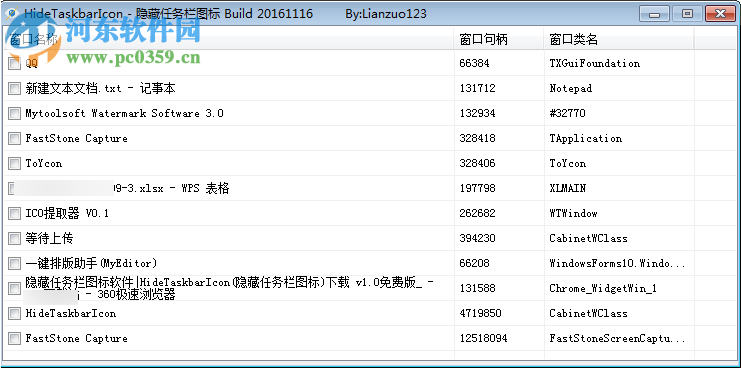Close the HideTaskbarIcon window
Viewport: 741px width, 368px height.
[720, 14]
